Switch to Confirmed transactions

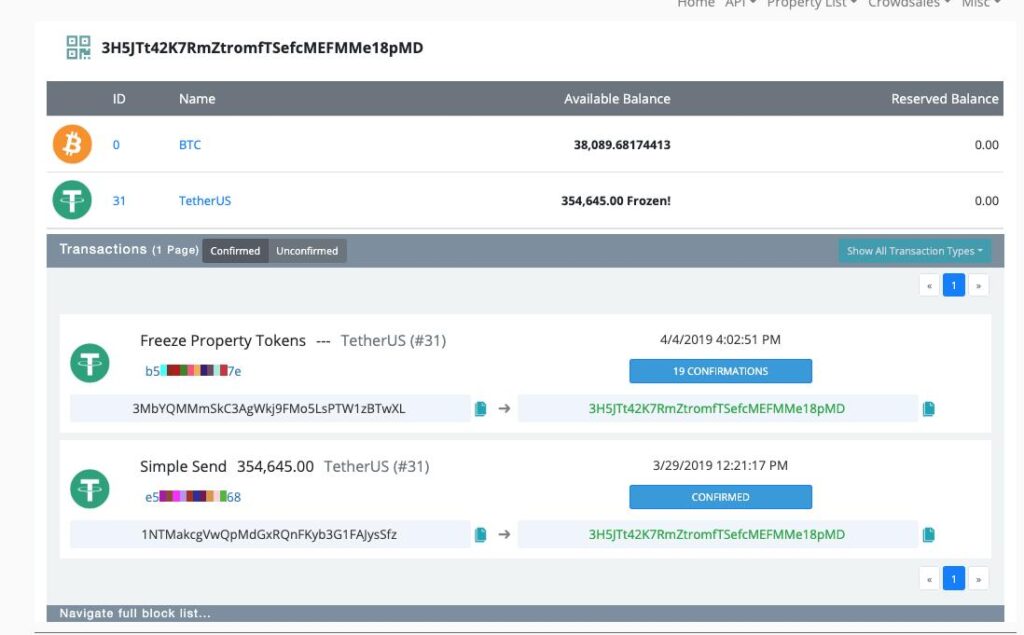point(235,251)
